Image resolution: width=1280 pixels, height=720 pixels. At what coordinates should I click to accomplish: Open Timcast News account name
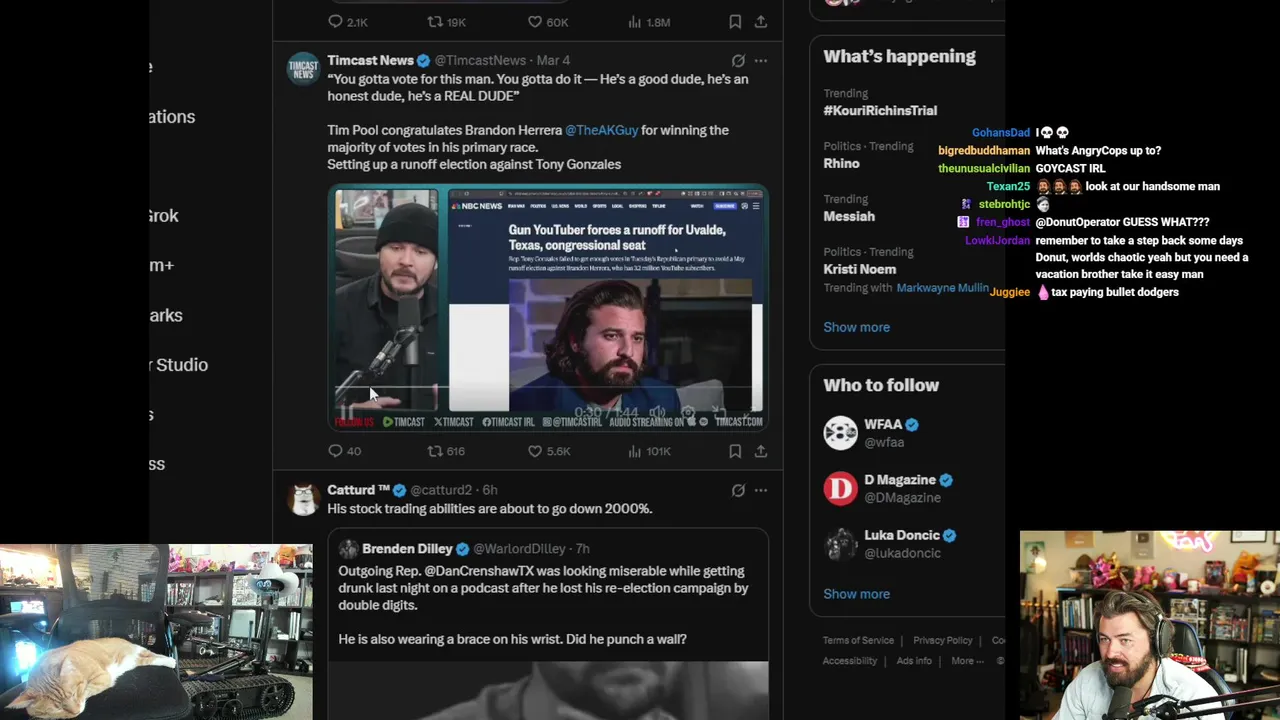370,61
